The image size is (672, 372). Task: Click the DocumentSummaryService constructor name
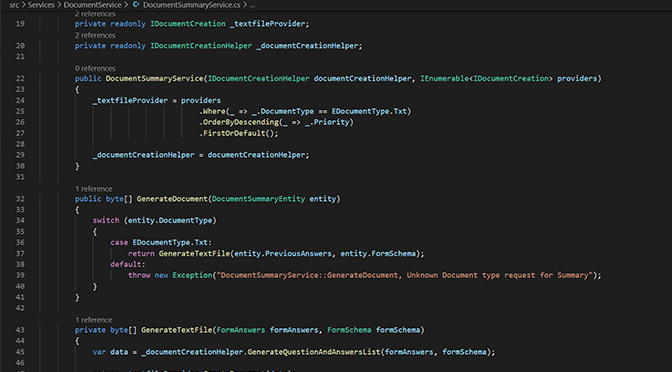coord(154,78)
